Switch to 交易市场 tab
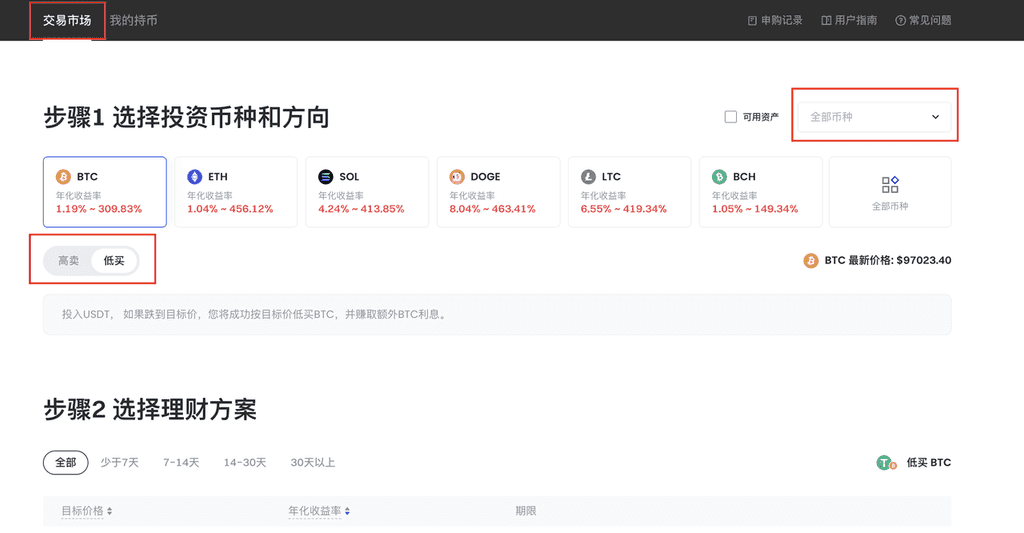This screenshot has height=533, width=1024. [x=67, y=20]
